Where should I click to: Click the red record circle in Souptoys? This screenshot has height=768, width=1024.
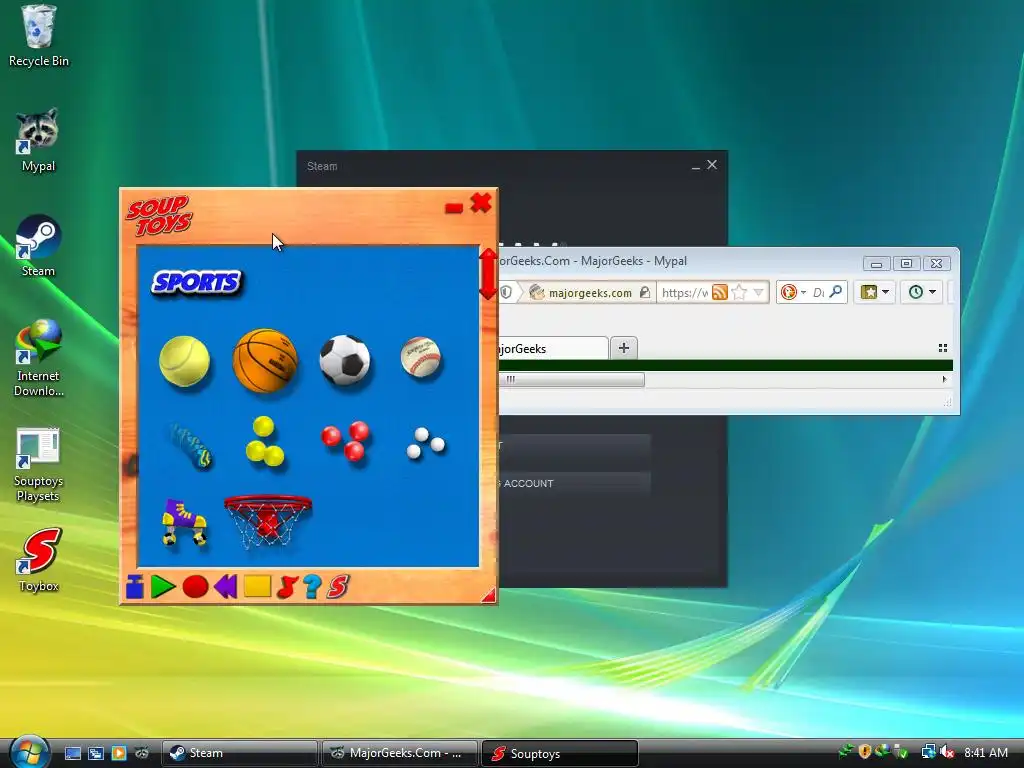[195, 586]
